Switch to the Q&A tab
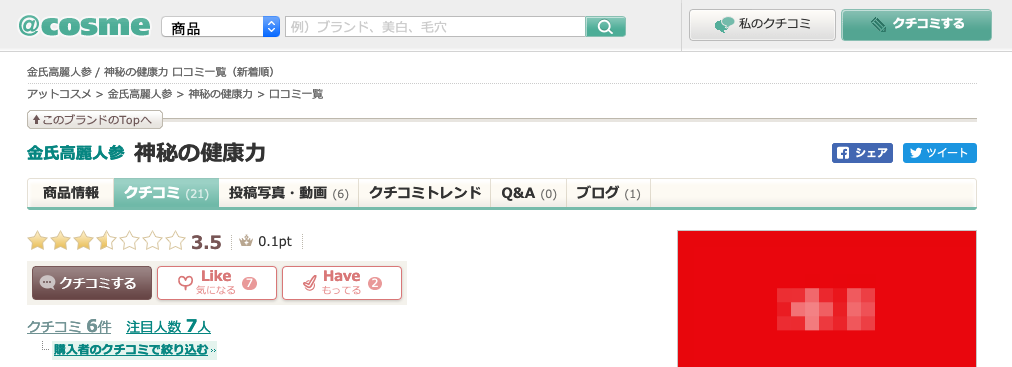 click(x=529, y=193)
